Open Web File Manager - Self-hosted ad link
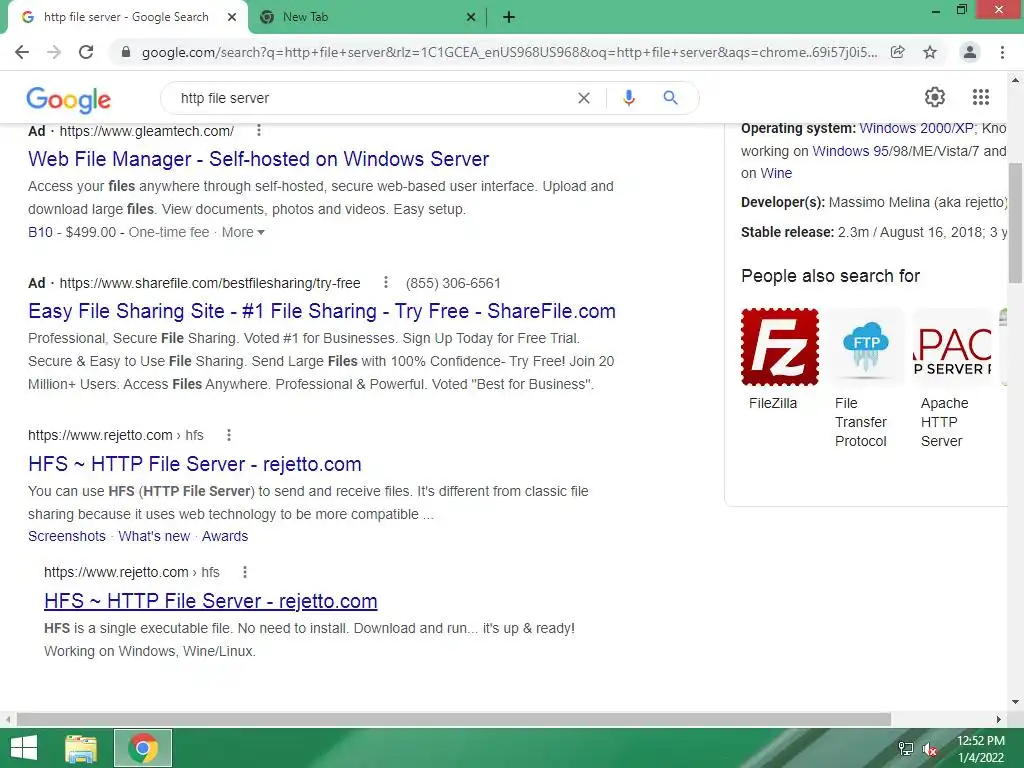This screenshot has width=1024, height=768. (x=259, y=159)
